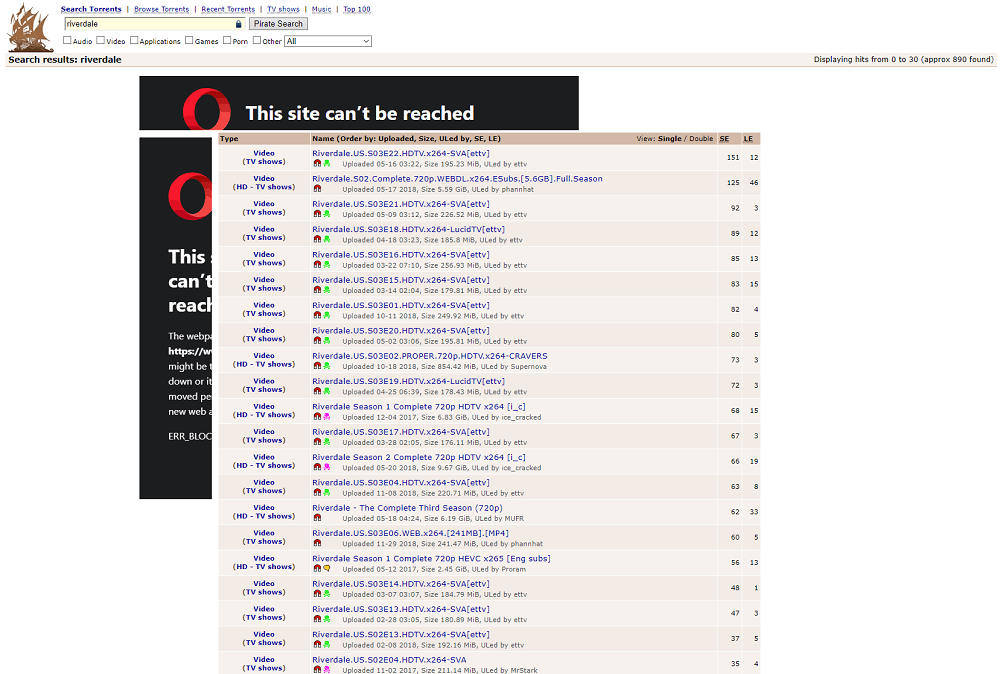Image resolution: width=1000 pixels, height=674 pixels.
Task: Check the Applications checkbox
Action: click(134, 40)
